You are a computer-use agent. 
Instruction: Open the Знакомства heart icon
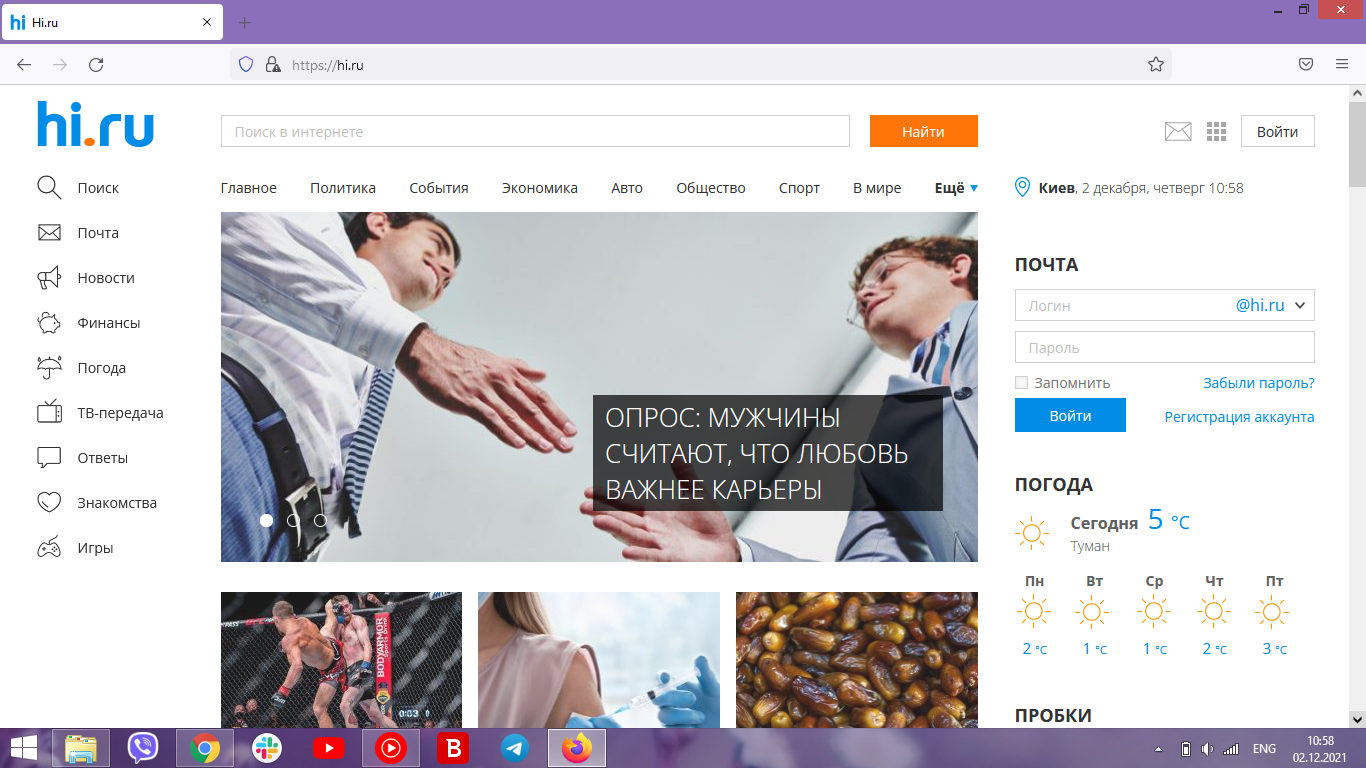tap(49, 503)
